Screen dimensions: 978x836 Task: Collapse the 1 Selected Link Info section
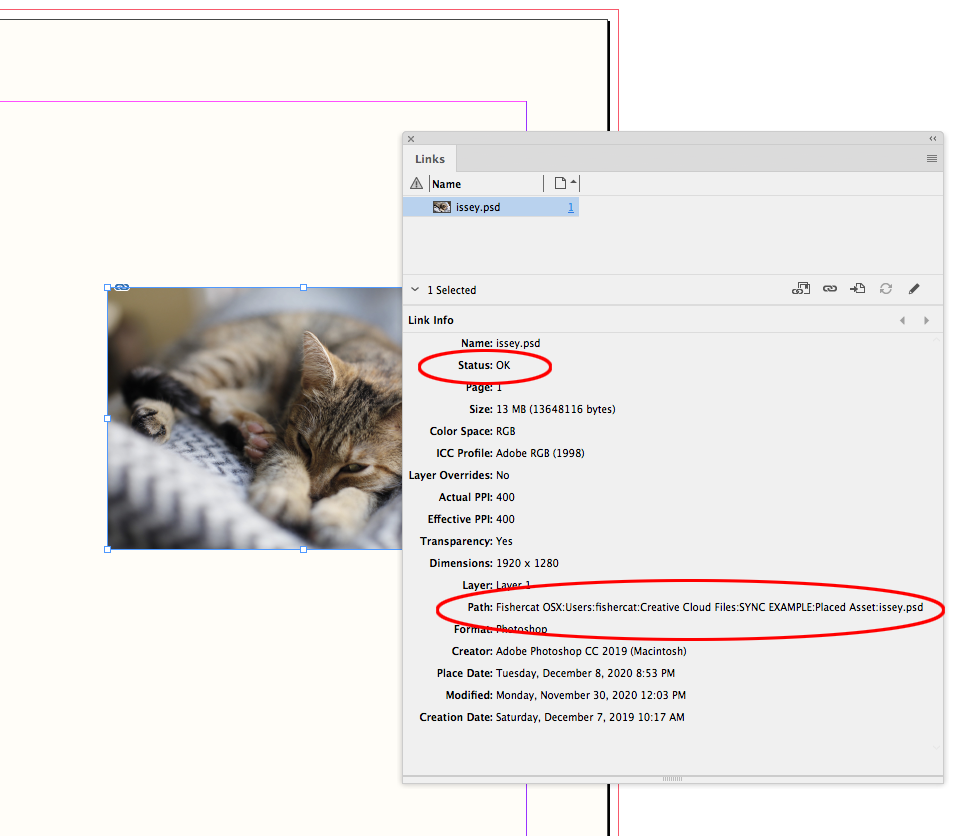[x=414, y=289]
